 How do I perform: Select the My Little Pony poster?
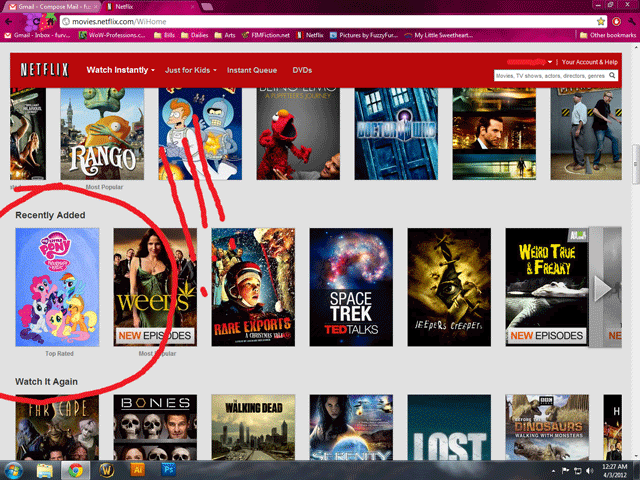[x=57, y=287]
